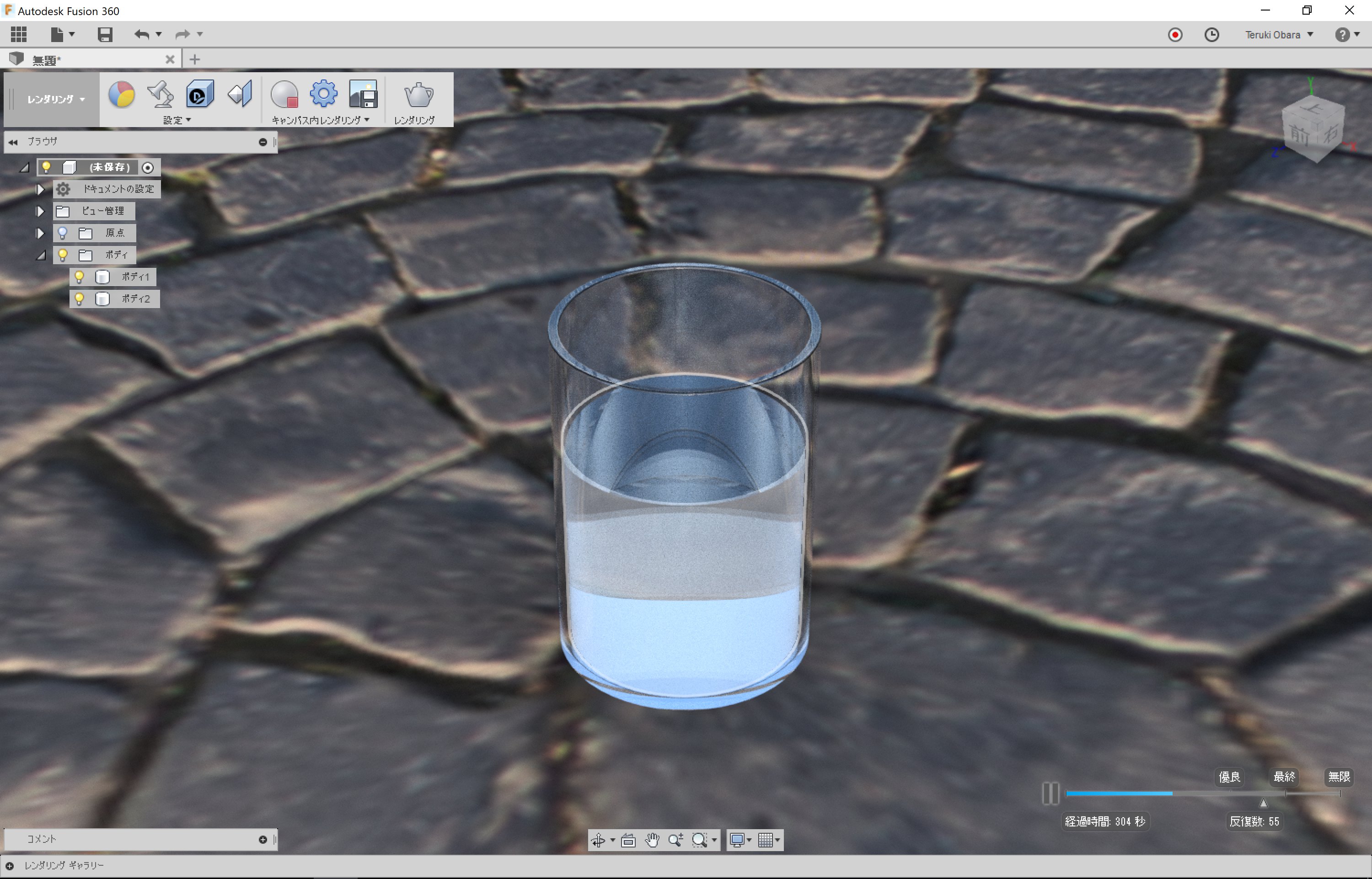The height and width of the screenshot is (879, 1372).
Task: Stop in-canvas render icon
Action: (x=284, y=95)
